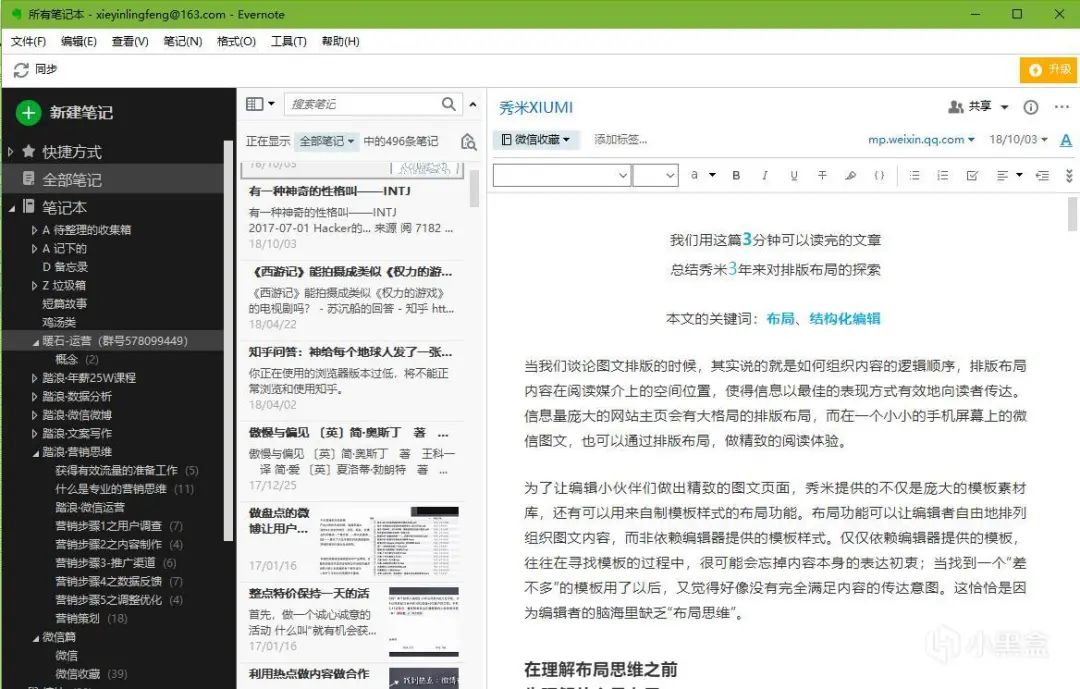
Task: Click the 结构化编辑 keyword link
Action: coord(844,318)
